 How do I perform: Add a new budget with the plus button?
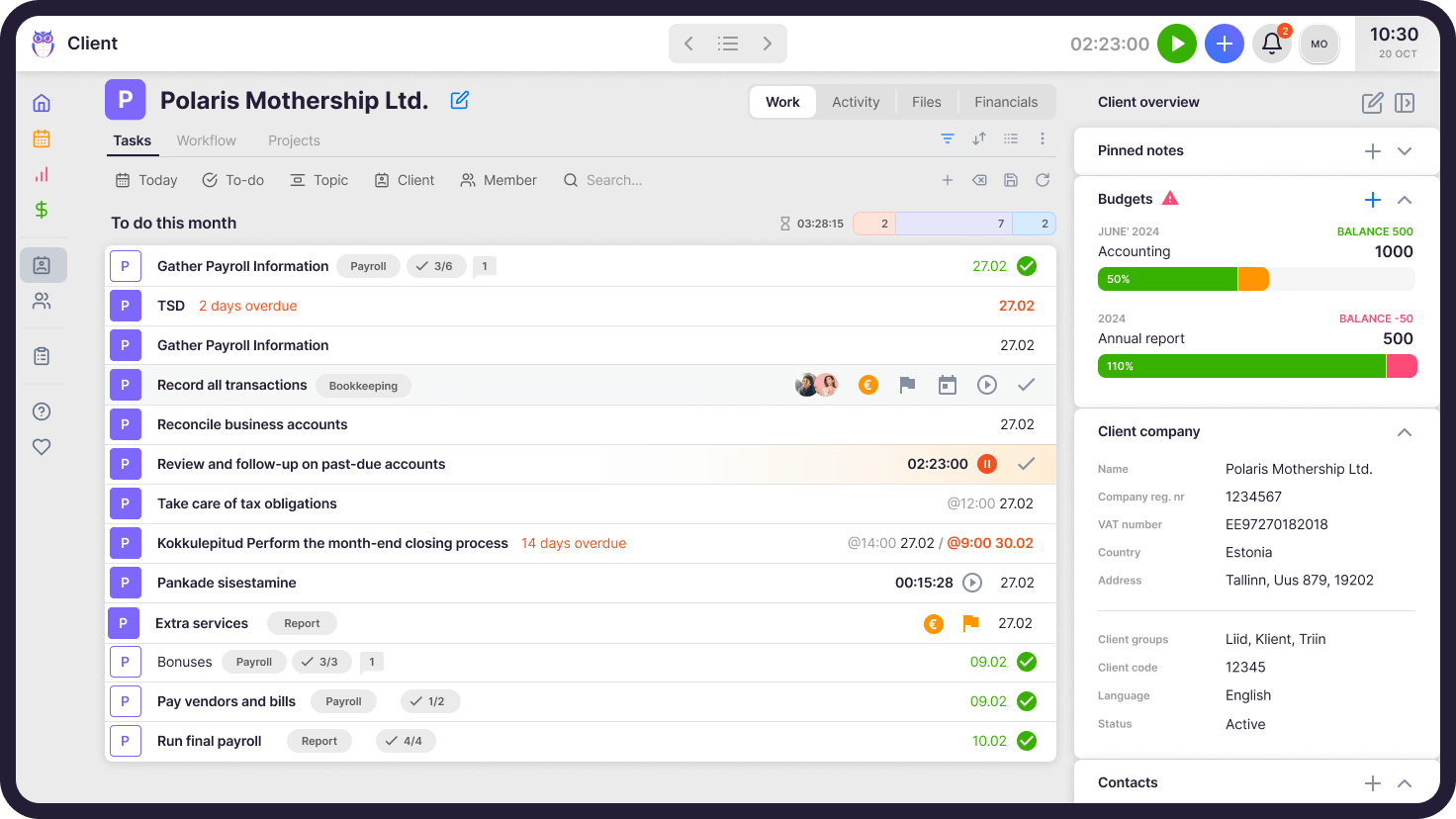(x=1372, y=199)
